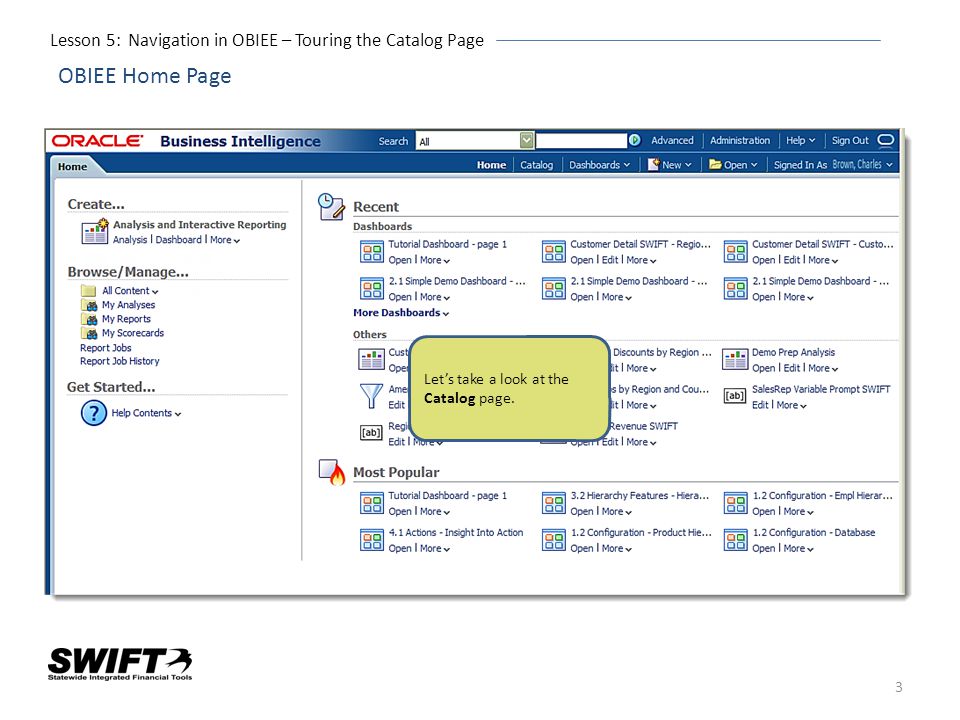Edit the Demo Prep Analysis
The image size is (960, 720).
tap(792, 368)
